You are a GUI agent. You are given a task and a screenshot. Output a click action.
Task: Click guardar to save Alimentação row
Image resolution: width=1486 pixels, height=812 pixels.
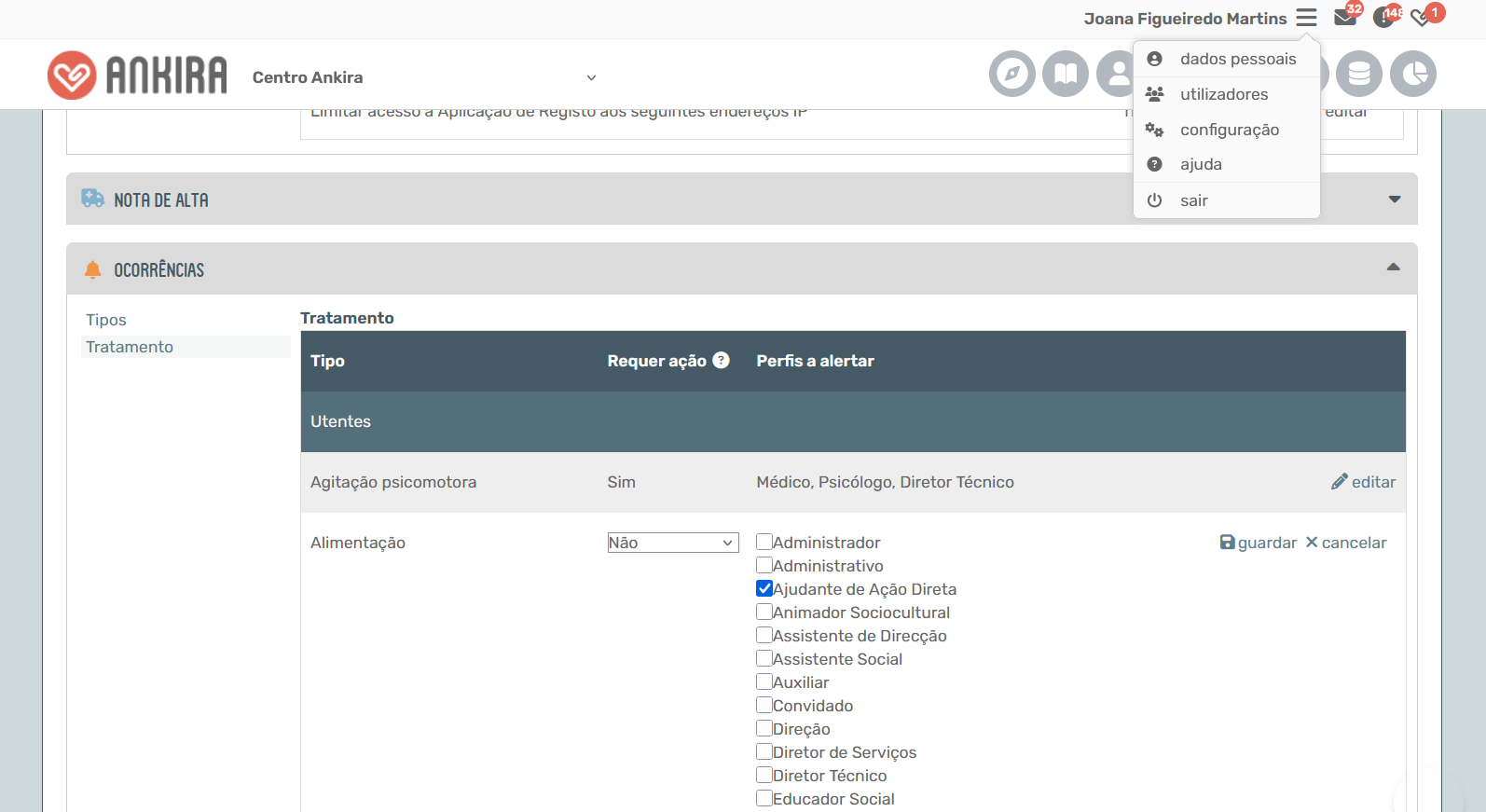(1259, 543)
